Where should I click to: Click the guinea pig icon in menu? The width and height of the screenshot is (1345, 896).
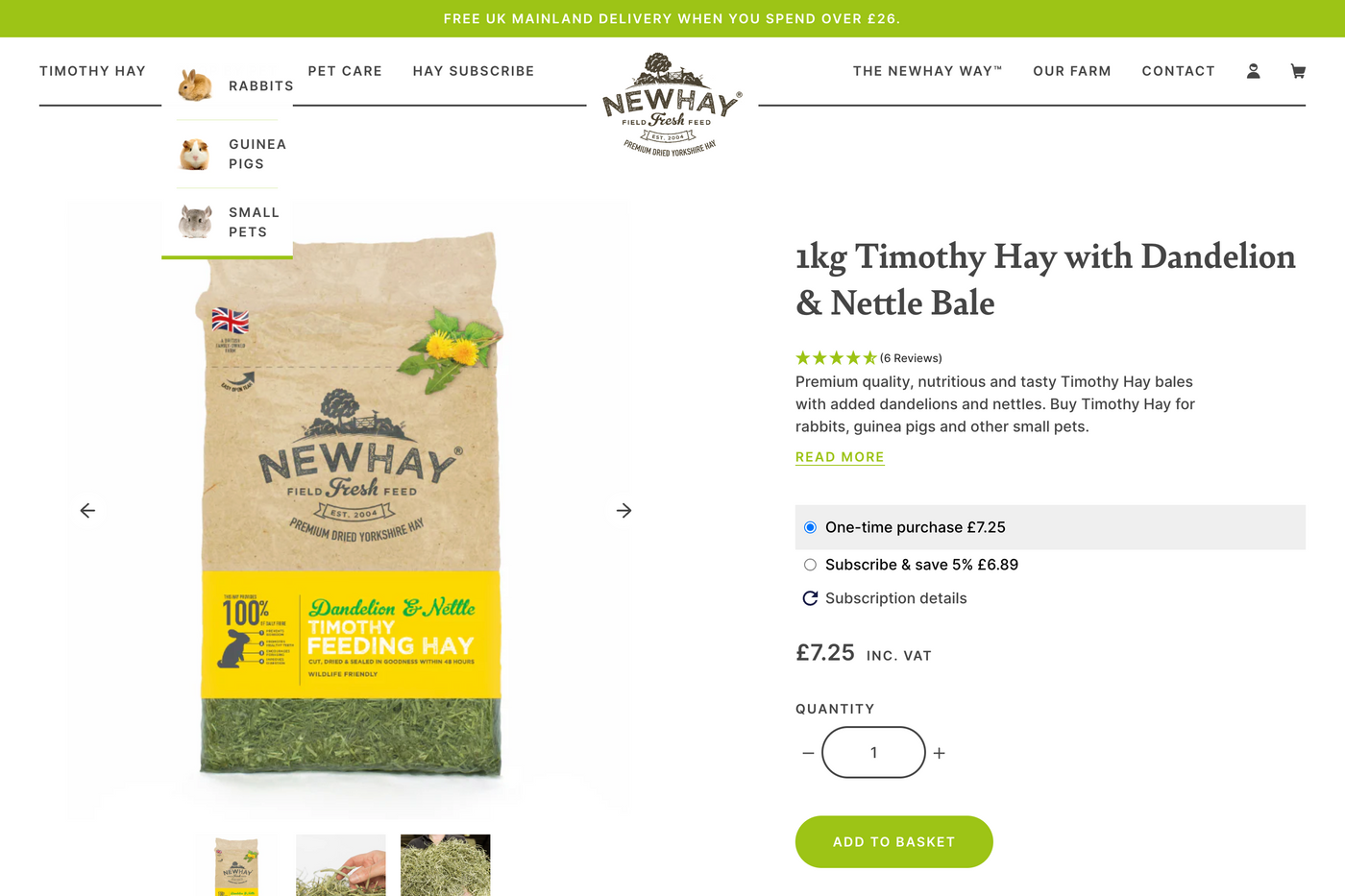pos(195,154)
